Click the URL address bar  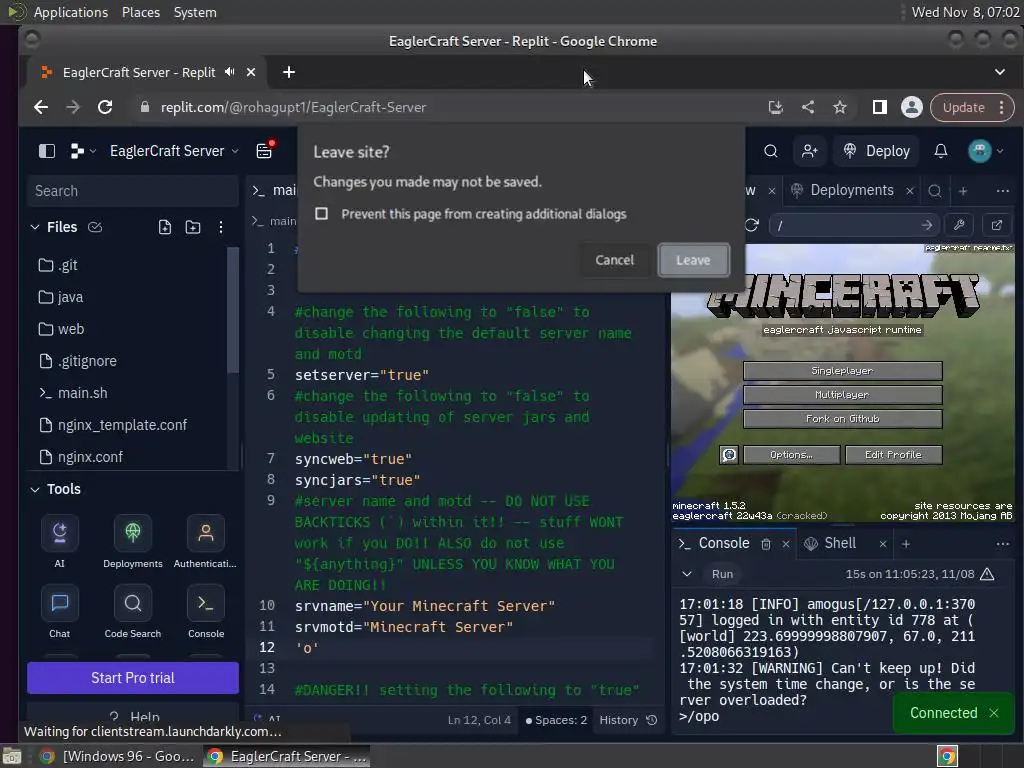451,107
